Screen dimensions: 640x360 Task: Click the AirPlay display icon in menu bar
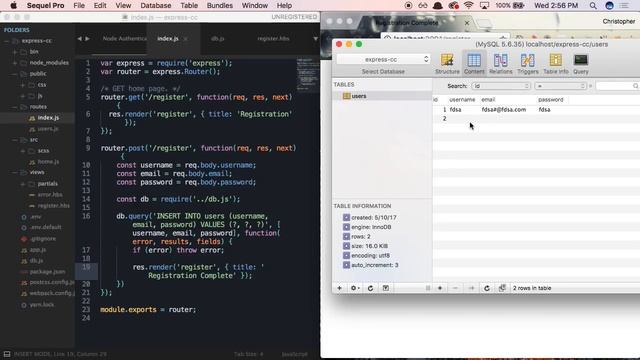(484, 6)
